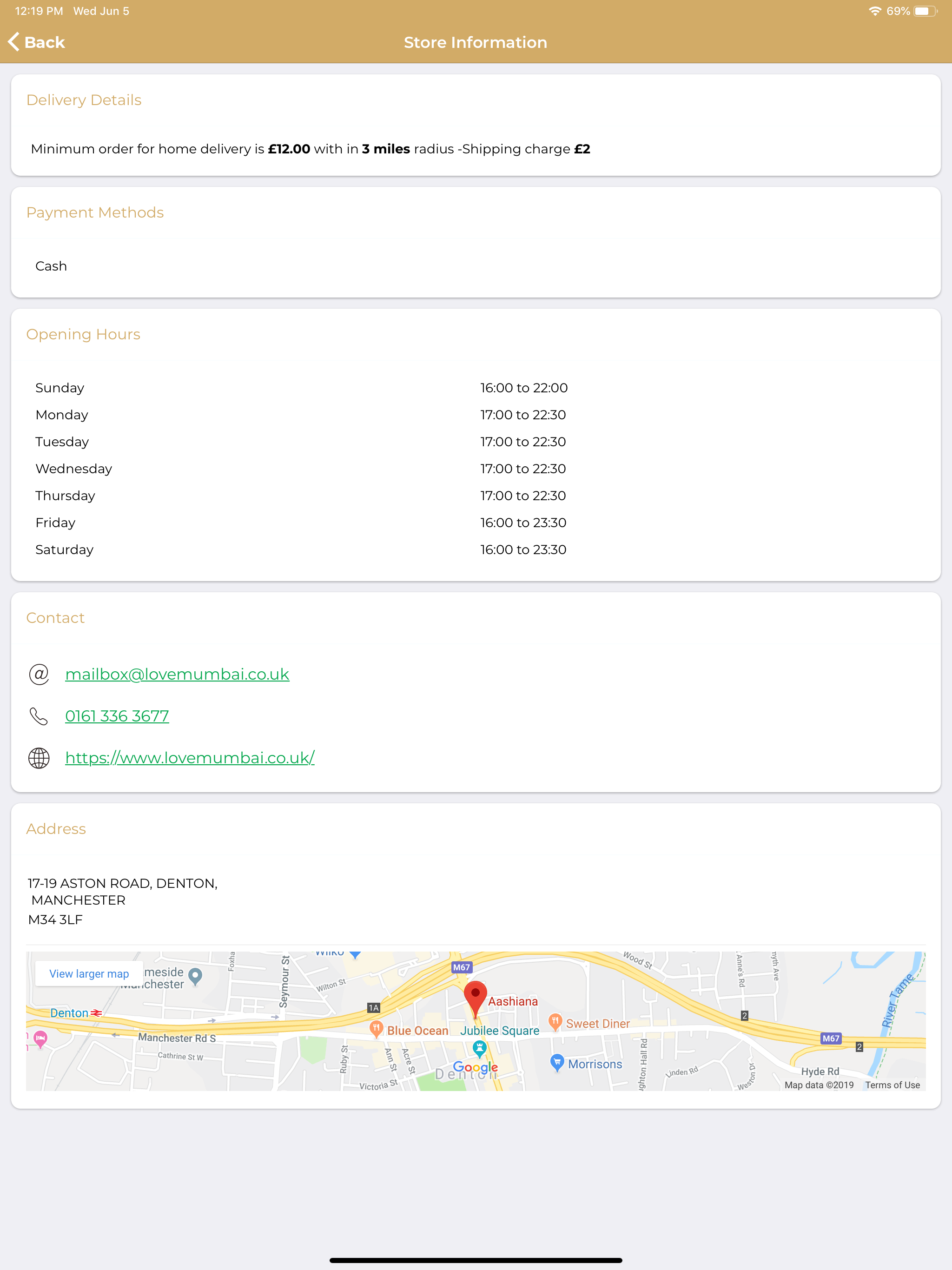Tap Jubilee Square marker on map
The width and height of the screenshot is (952, 1270).
(479, 1049)
